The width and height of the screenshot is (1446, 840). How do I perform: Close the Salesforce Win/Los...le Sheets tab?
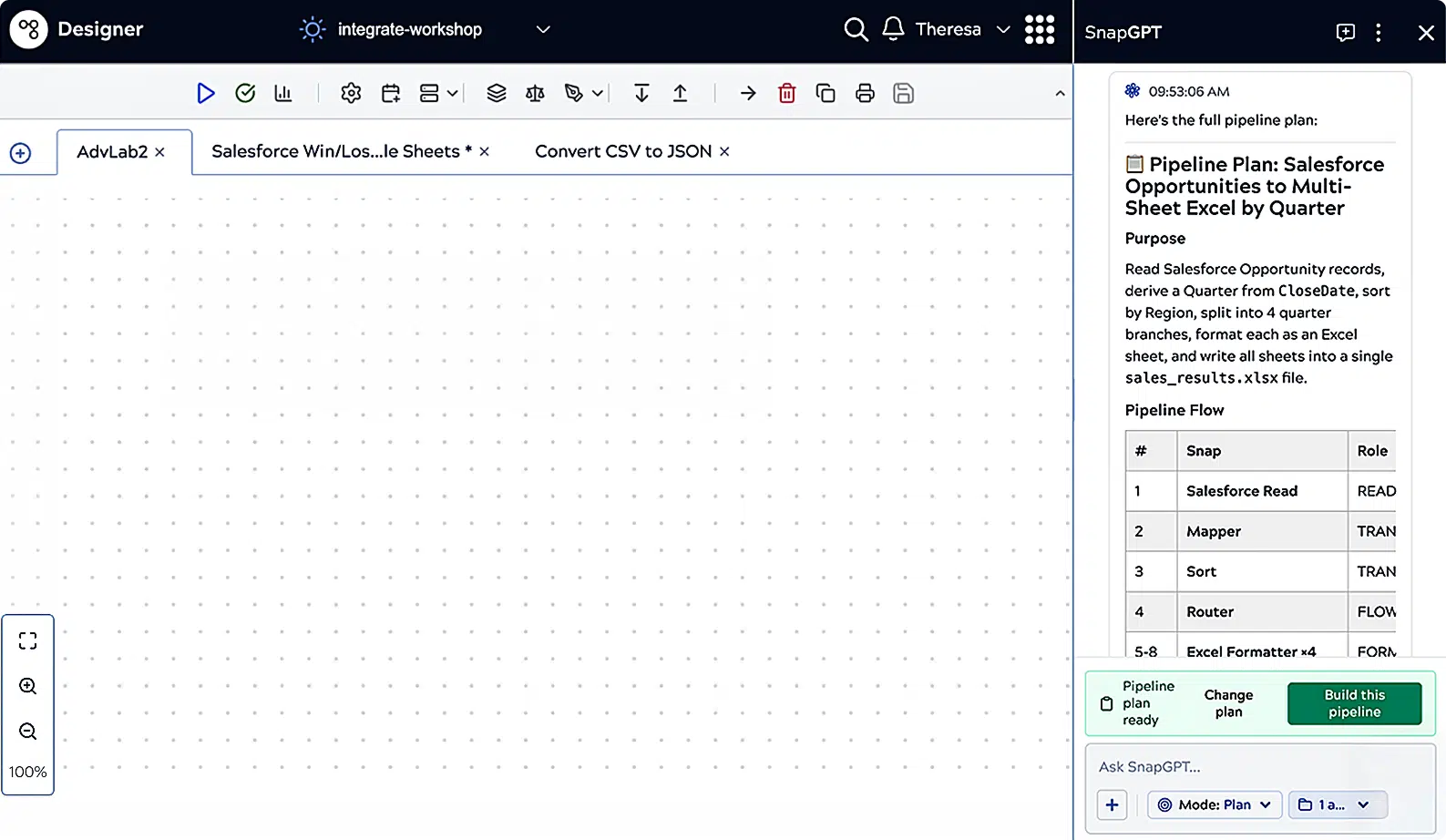pyautogui.click(x=484, y=152)
